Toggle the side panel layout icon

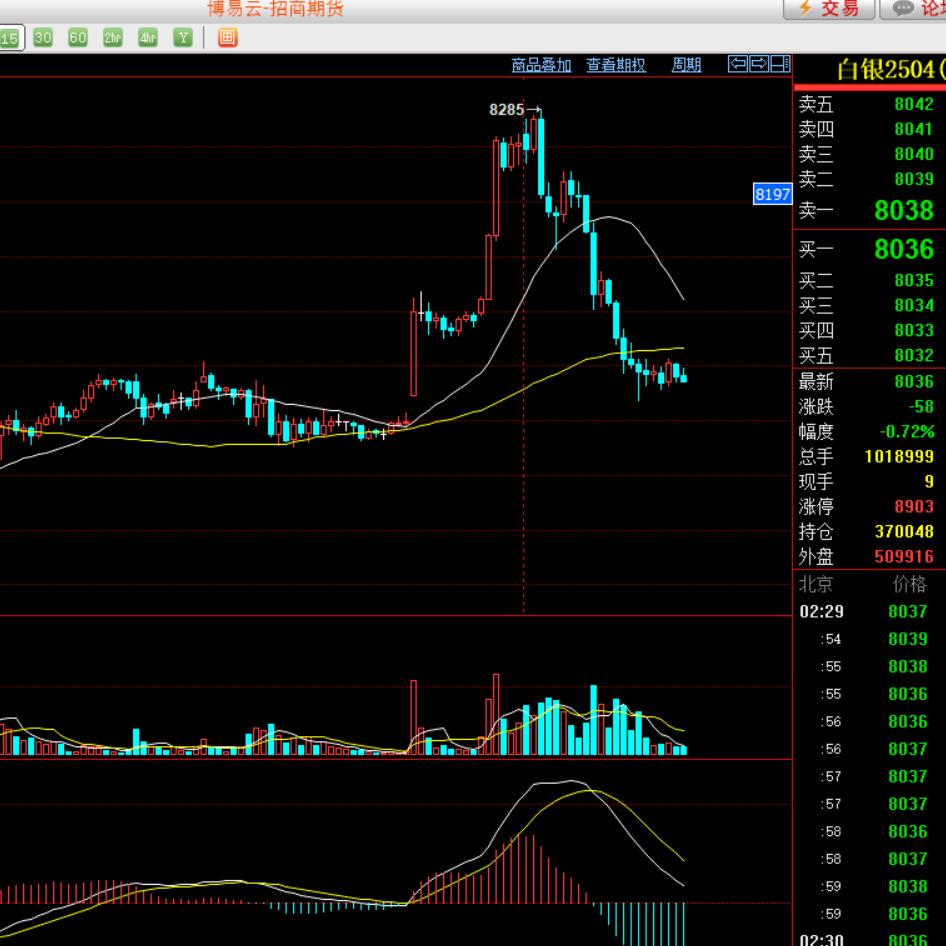click(780, 64)
